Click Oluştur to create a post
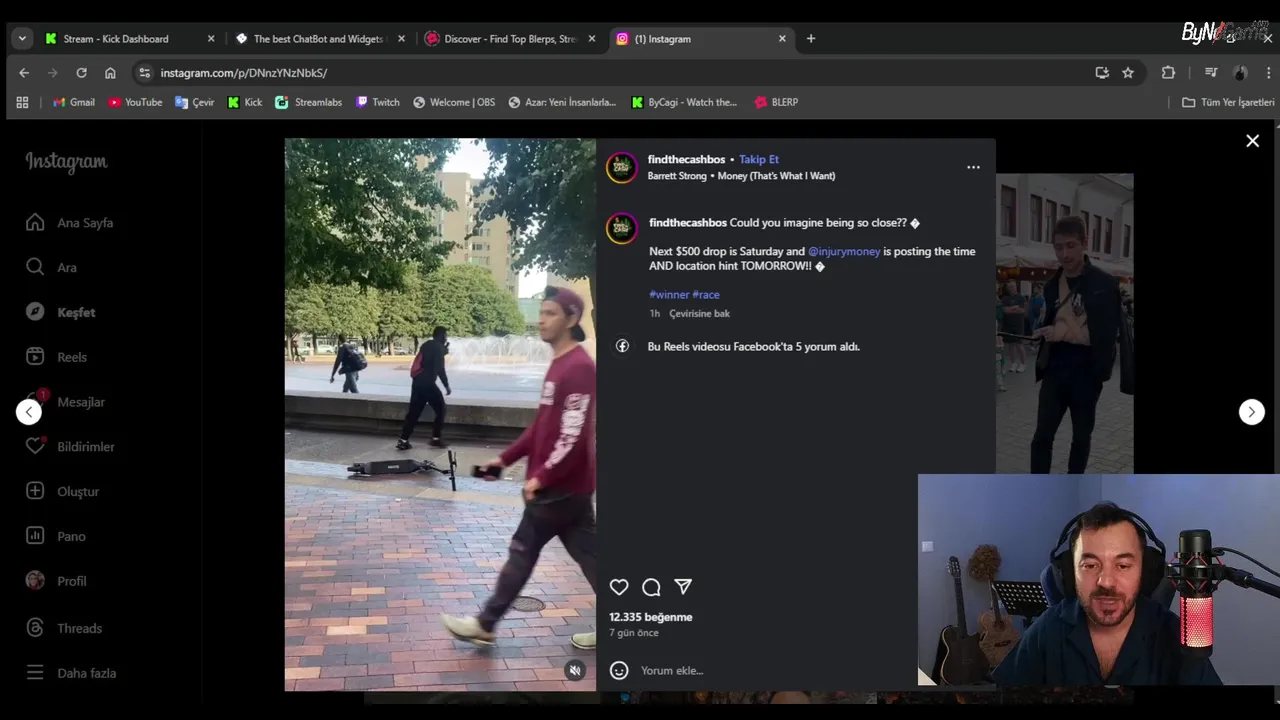1280x720 pixels. [62, 491]
